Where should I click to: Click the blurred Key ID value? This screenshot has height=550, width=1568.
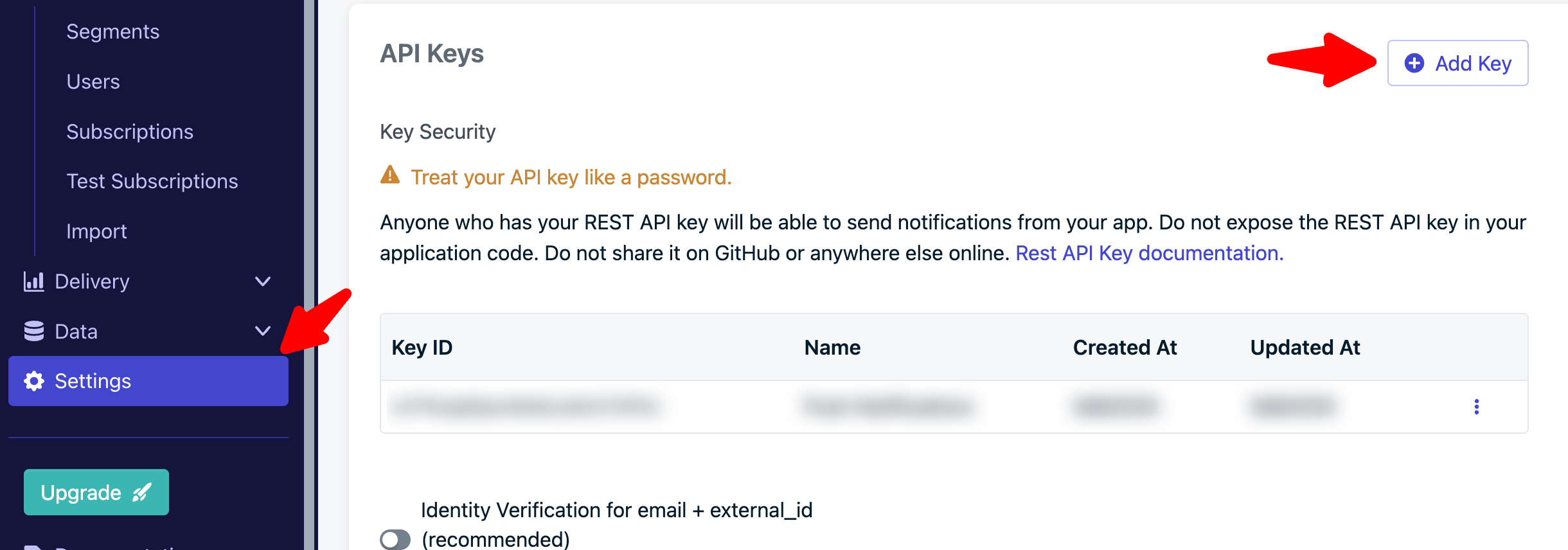click(x=526, y=407)
